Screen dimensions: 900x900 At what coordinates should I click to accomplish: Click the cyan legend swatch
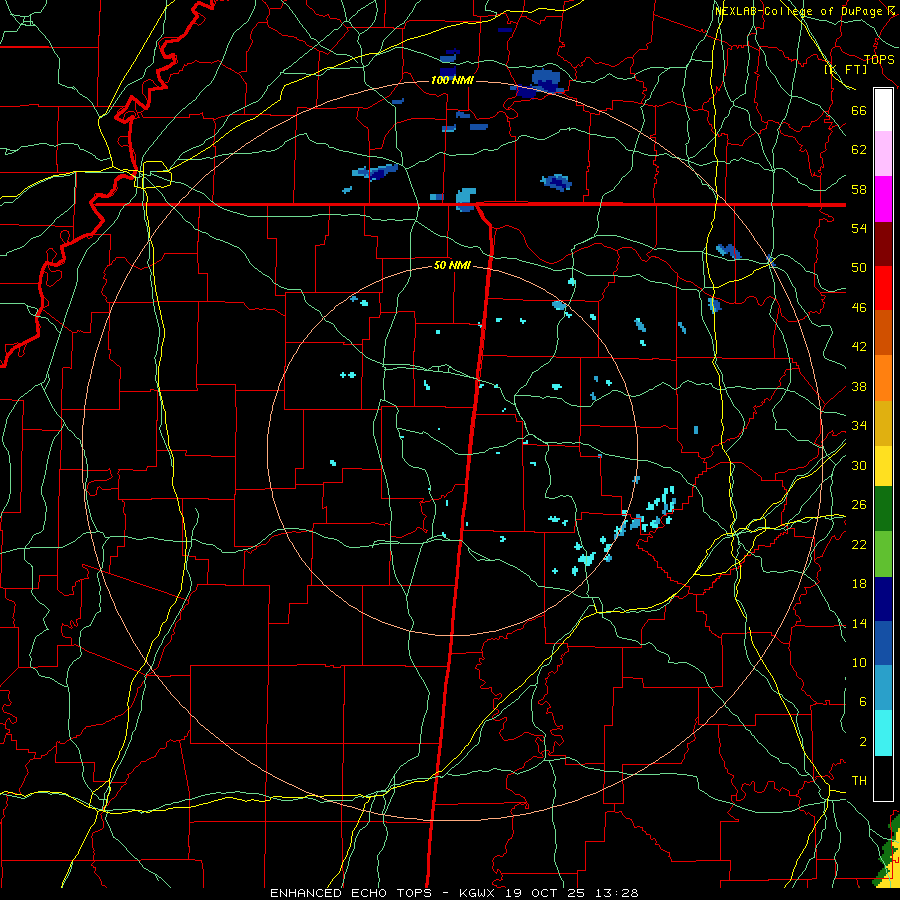(x=883, y=733)
